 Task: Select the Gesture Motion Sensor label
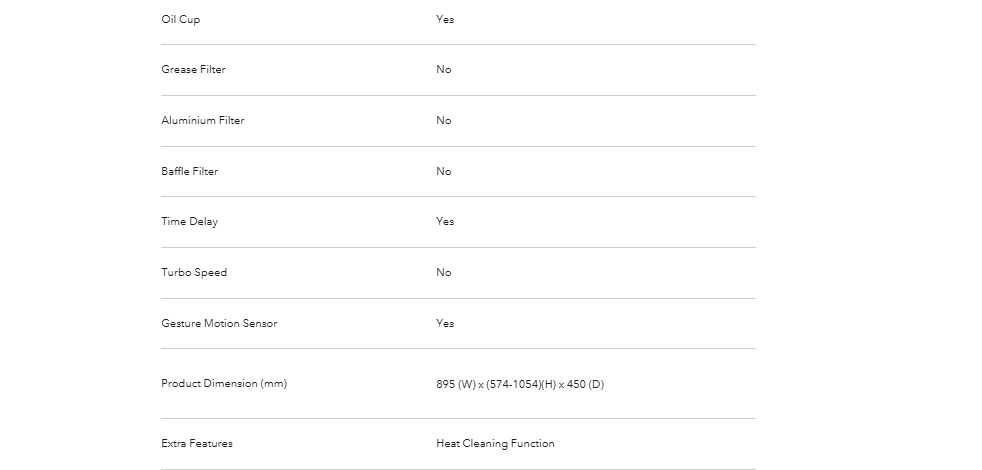click(x=219, y=323)
